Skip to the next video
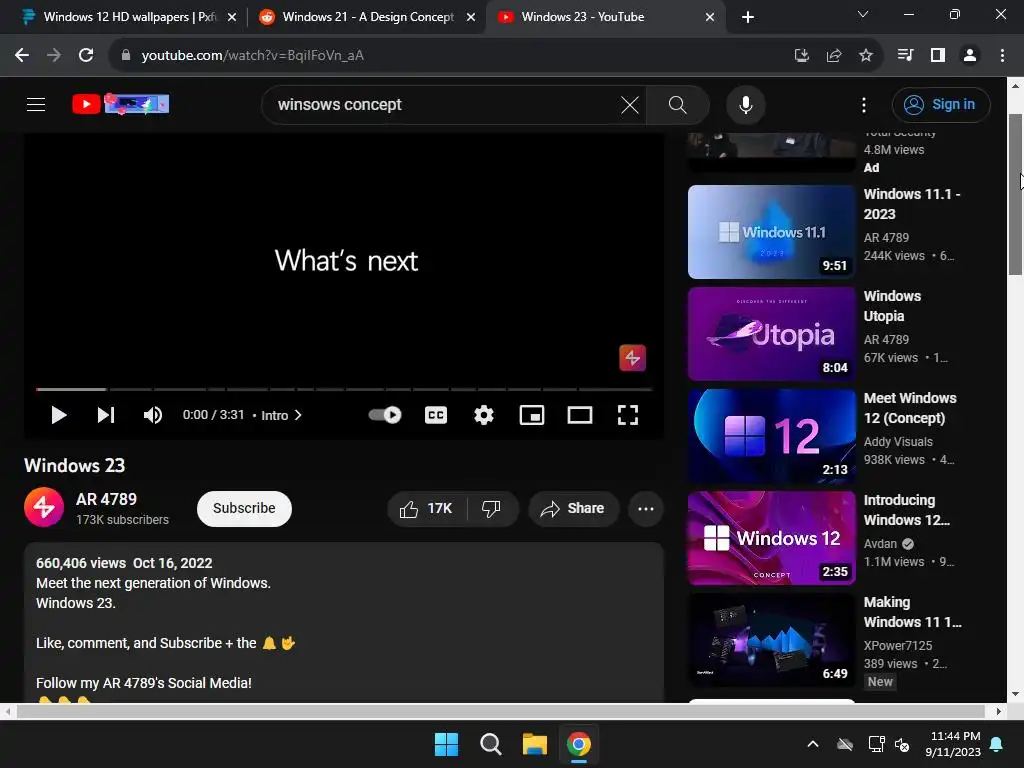Image resolution: width=1024 pixels, height=768 pixels. coord(106,415)
